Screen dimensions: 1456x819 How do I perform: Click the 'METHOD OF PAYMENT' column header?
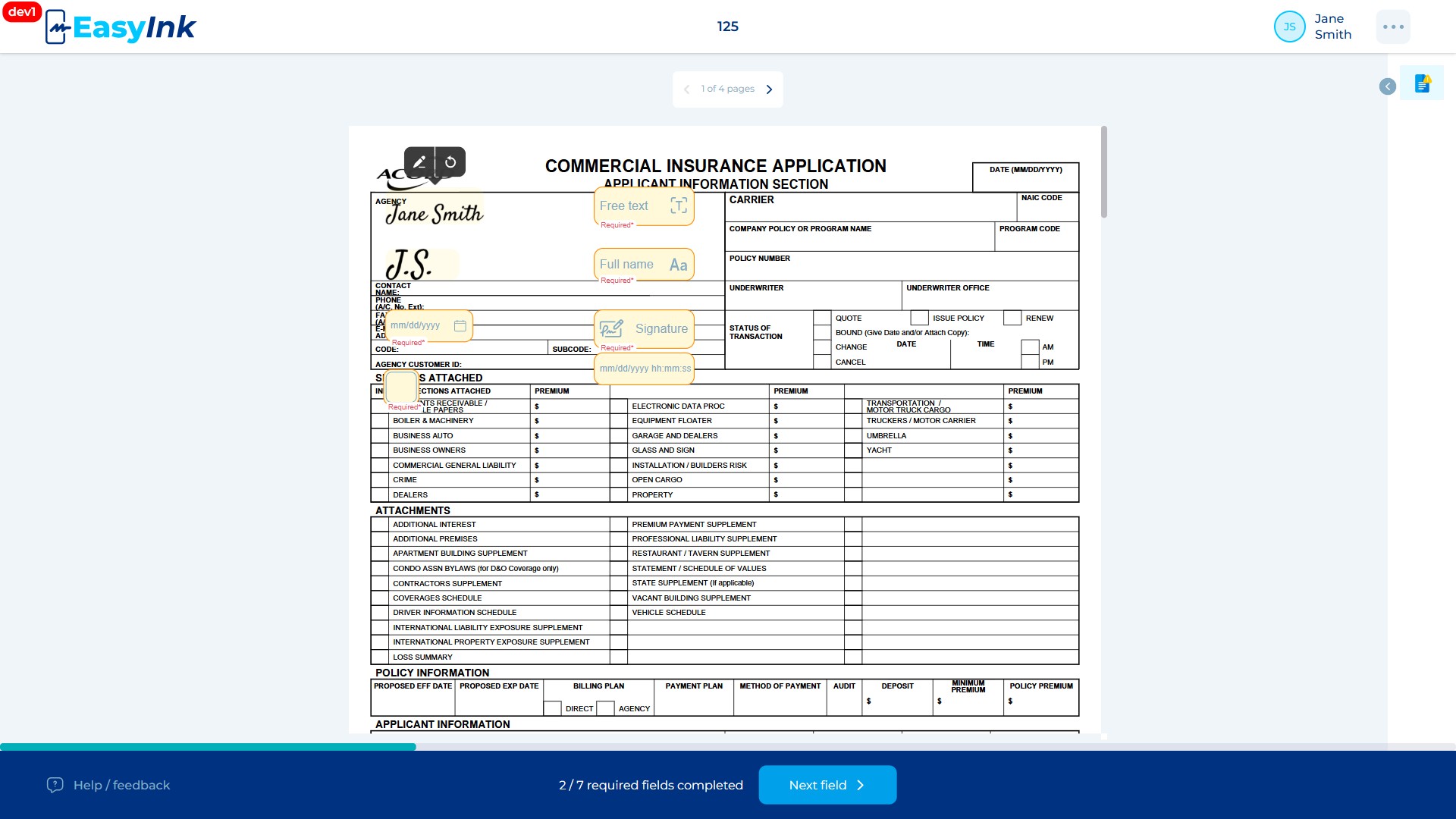point(780,686)
